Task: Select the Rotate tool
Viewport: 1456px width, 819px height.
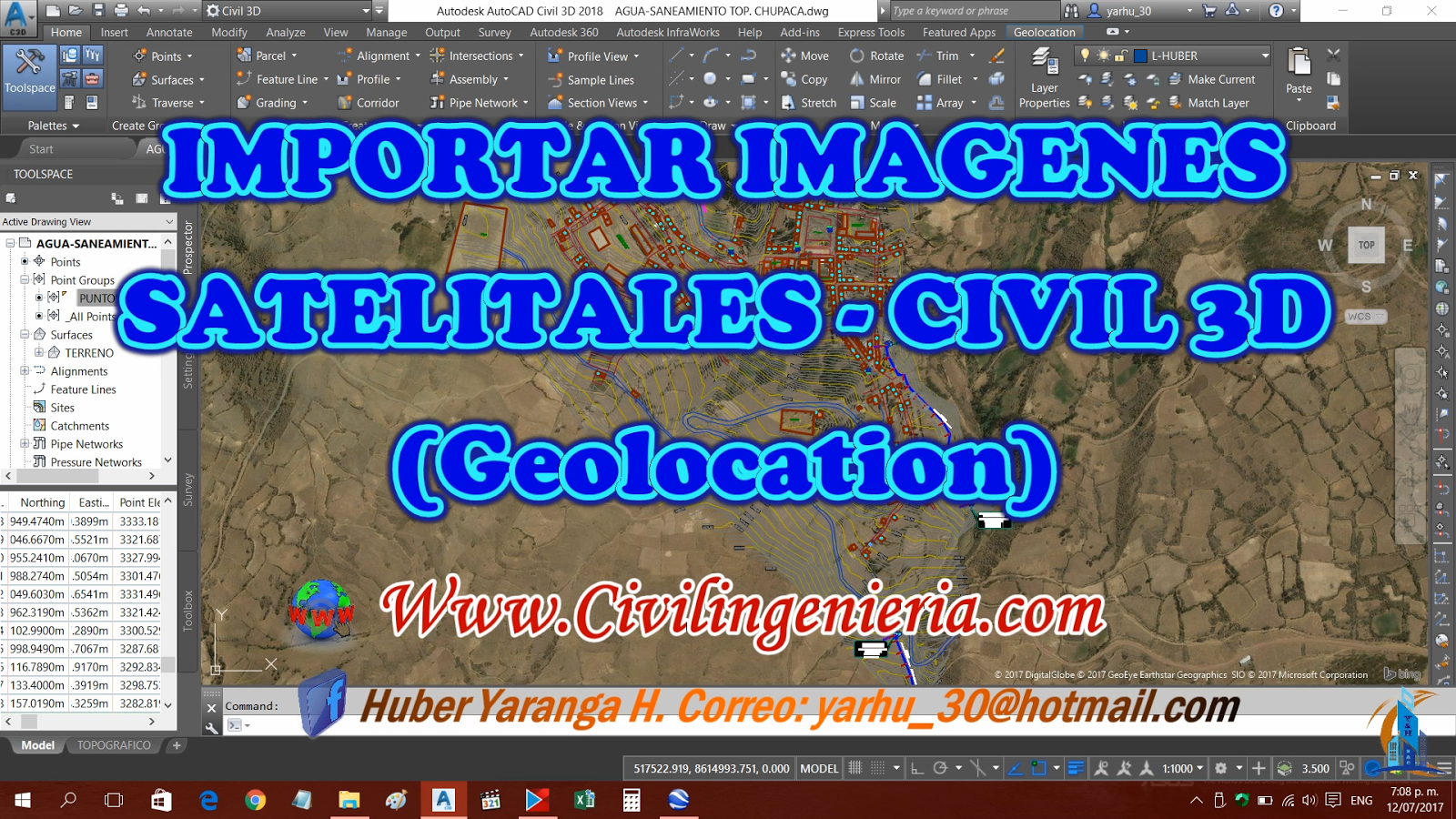Action: click(x=877, y=56)
